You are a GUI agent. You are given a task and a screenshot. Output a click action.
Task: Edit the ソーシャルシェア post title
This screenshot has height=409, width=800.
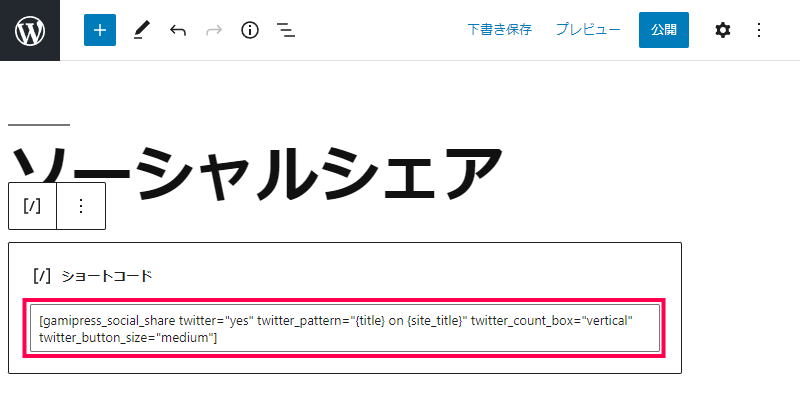(x=257, y=172)
